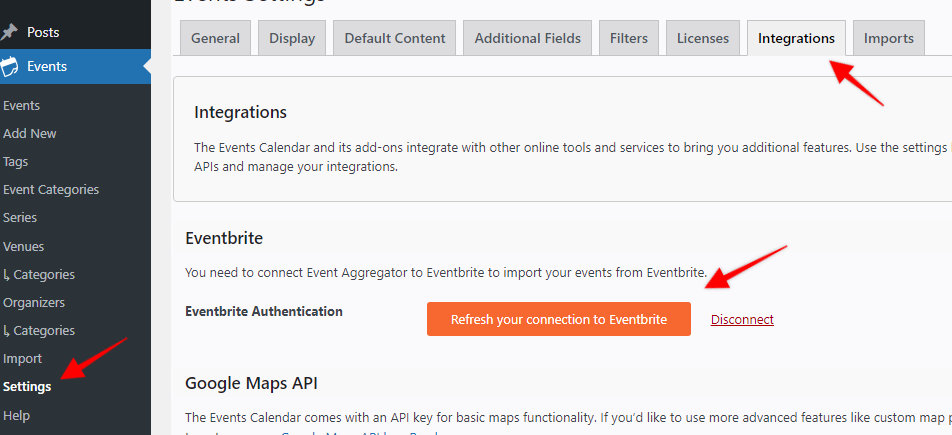Open the Series submenu item
The width and height of the screenshot is (952, 435).
(20, 217)
